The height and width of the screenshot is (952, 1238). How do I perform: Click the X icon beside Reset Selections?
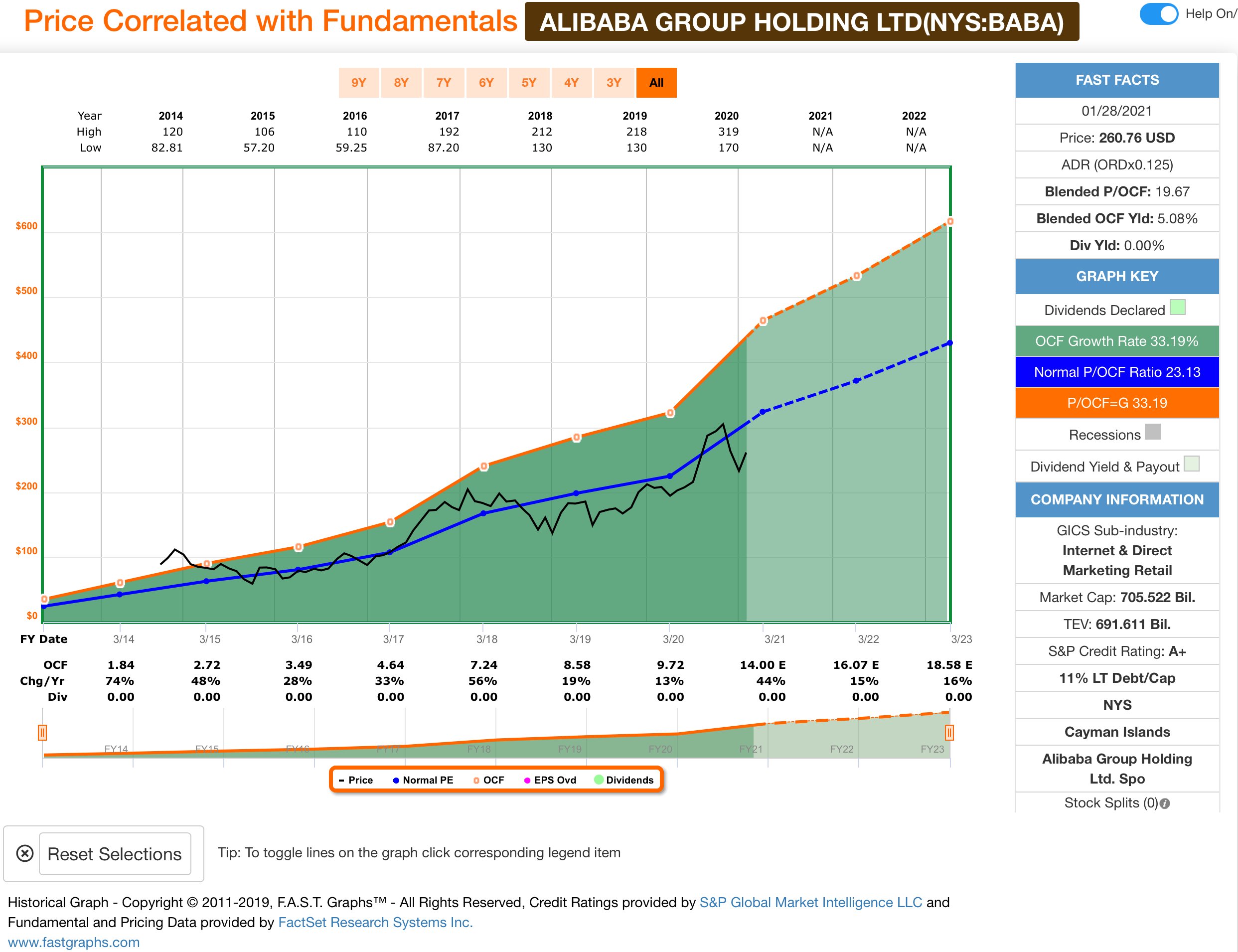pos(24,853)
